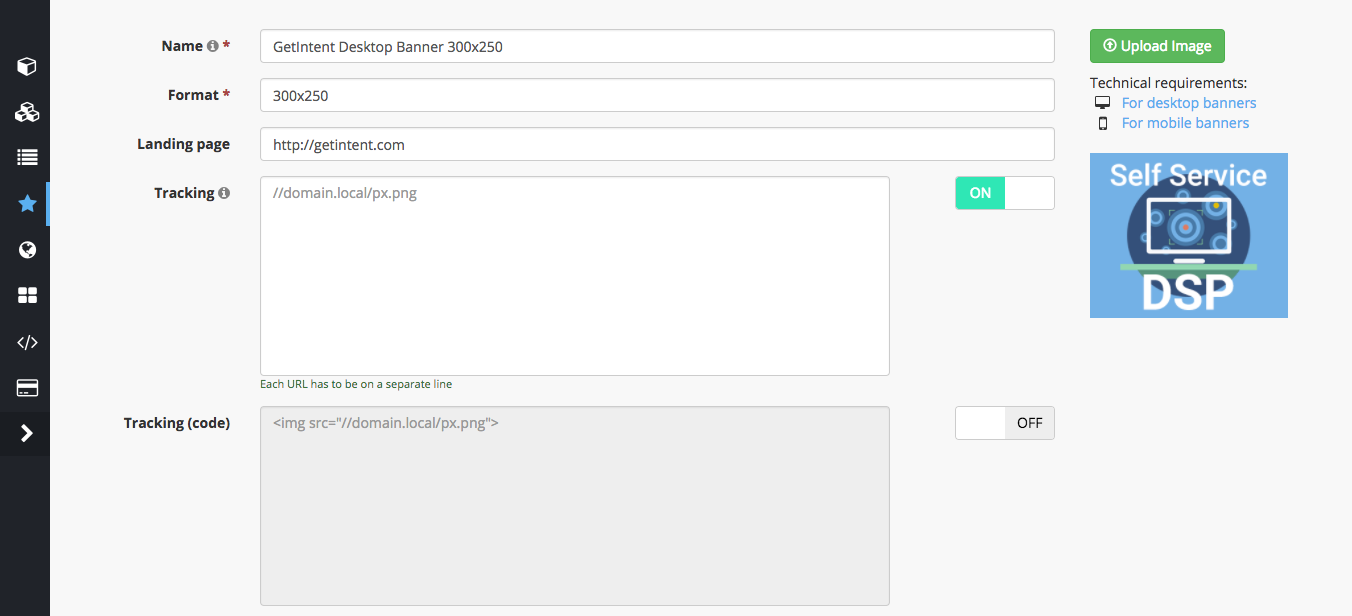Turn off the Tracking ON toggle

[x=1004, y=193]
